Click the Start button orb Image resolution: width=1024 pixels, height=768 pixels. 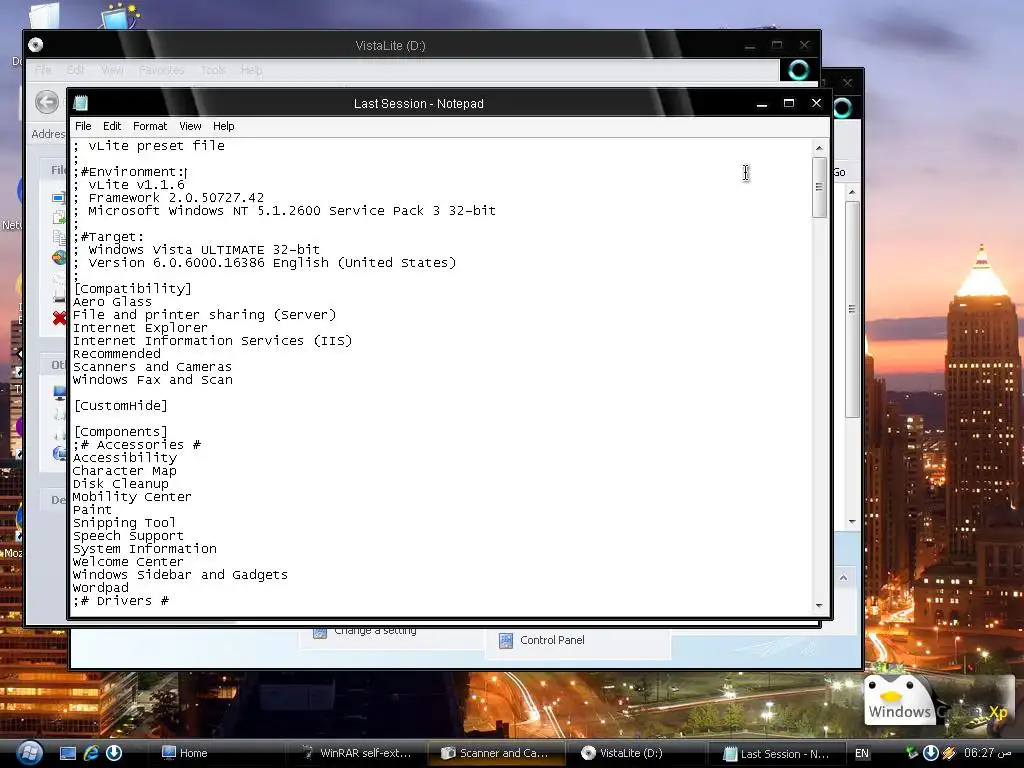click(28, 753)
